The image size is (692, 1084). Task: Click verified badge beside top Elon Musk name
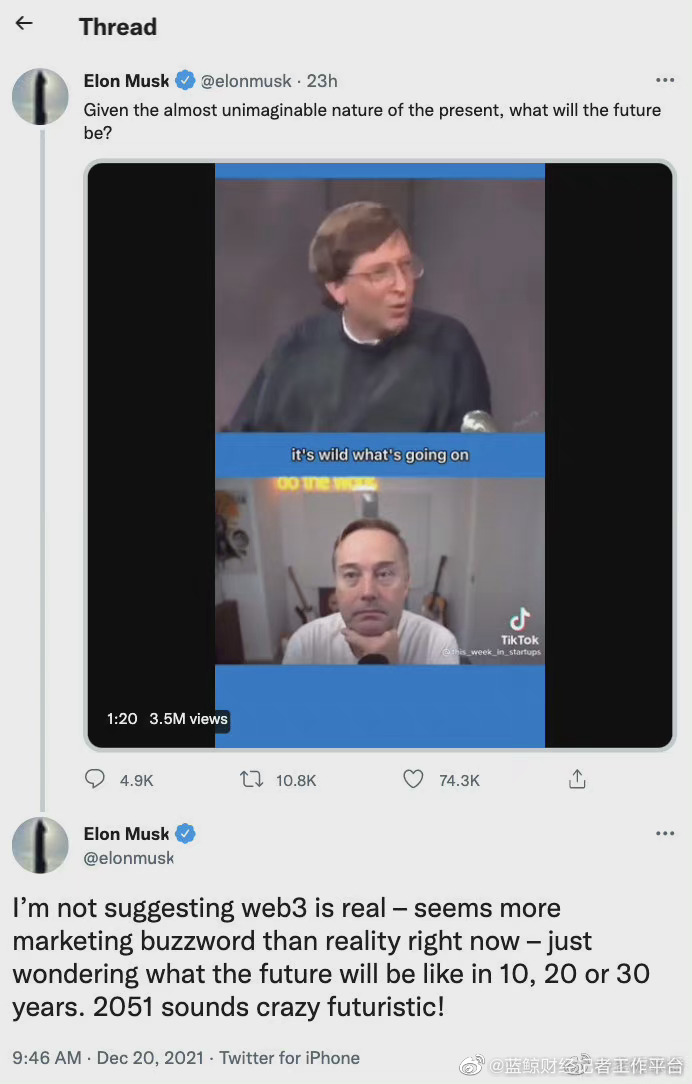point(185,81)
